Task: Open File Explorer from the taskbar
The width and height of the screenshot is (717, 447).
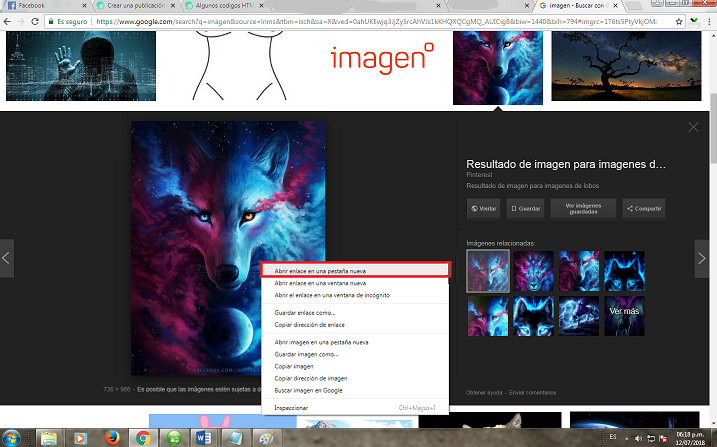Action: point(48,438)
